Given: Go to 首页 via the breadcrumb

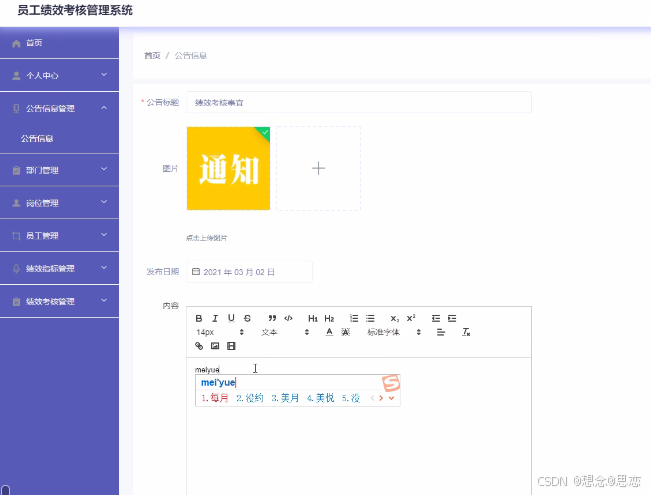Looking at the screenshot, I should tap(152, 55).
